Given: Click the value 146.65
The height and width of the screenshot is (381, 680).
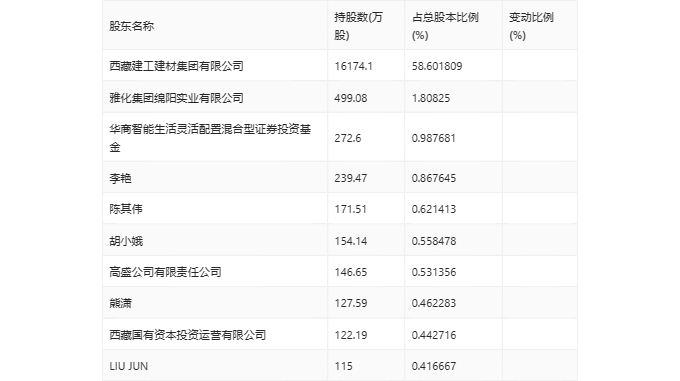Looking at the screenshot, I should pyautogui.click(x=350, y=272).
